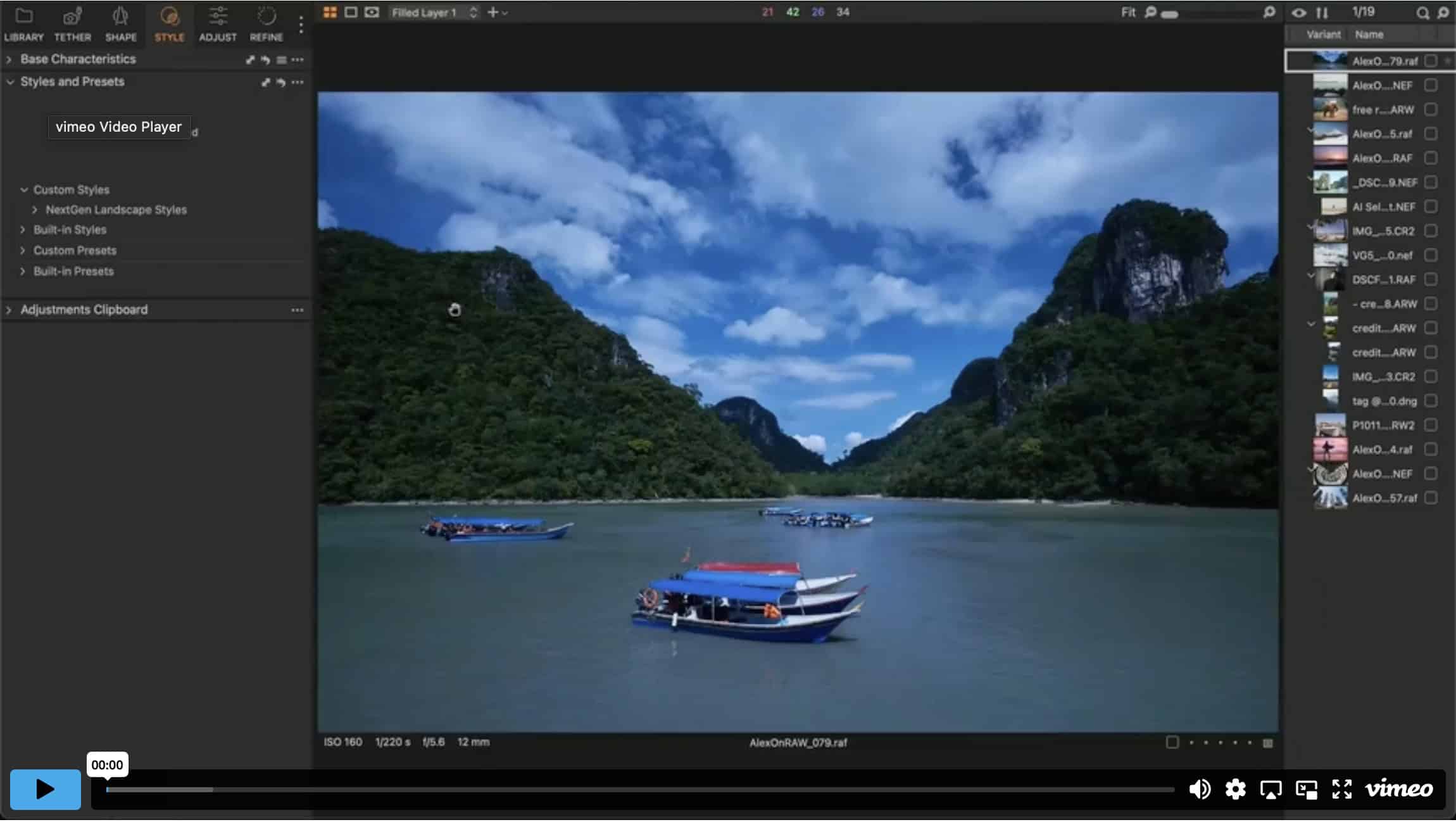The image size is (1456, 822).
Task: Select the AI Sel...t.NEF thumbnail
Action: point(1333,207)
